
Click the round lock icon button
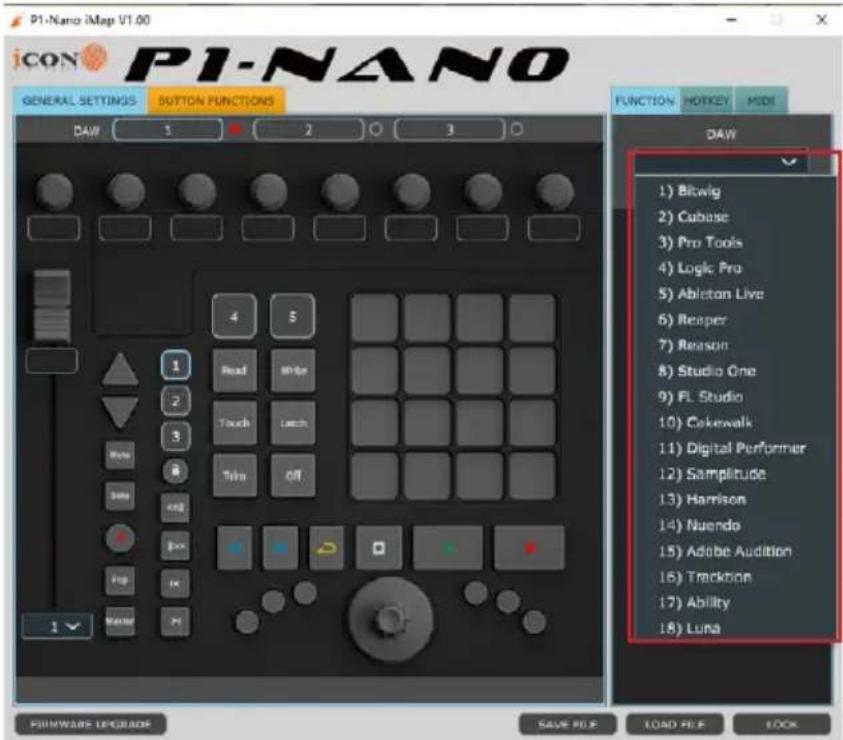point(175,471)
